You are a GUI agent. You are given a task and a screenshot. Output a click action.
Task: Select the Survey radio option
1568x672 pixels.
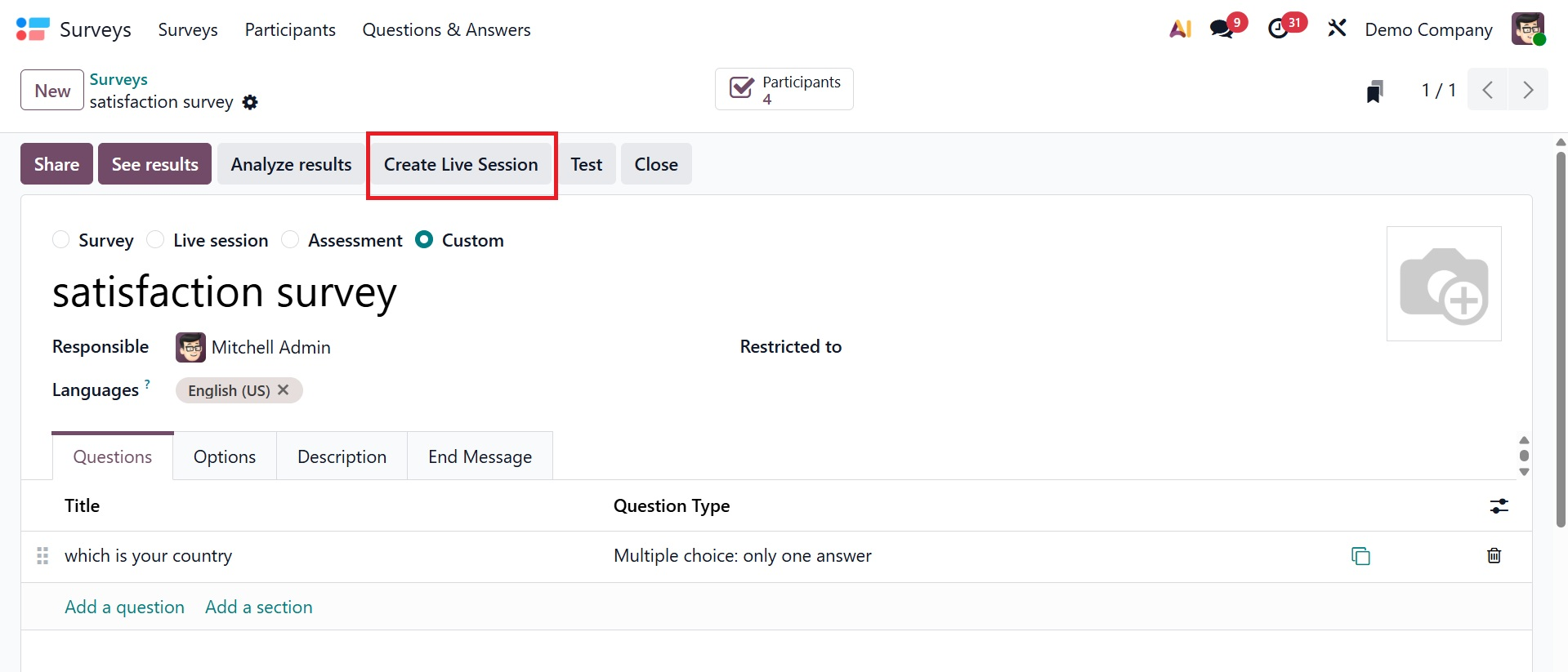point(61,240)
